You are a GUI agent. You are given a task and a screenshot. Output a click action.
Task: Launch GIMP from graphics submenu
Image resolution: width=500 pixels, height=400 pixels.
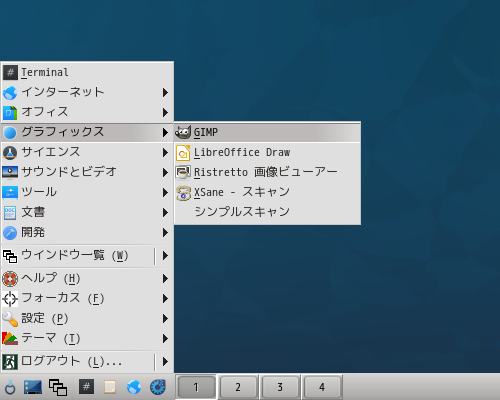(x=267, y=132)
